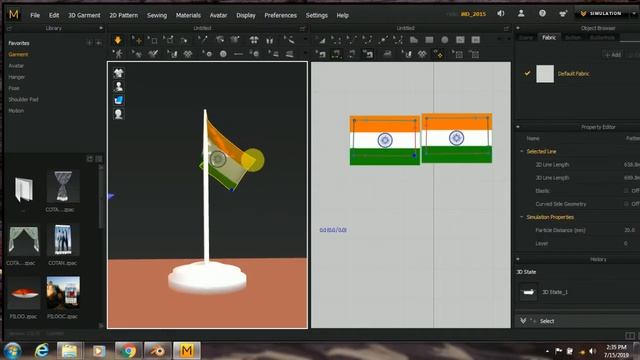Open the Preferences menu
The width and height of the screenshot is (640, 360).
coord(280,15)
